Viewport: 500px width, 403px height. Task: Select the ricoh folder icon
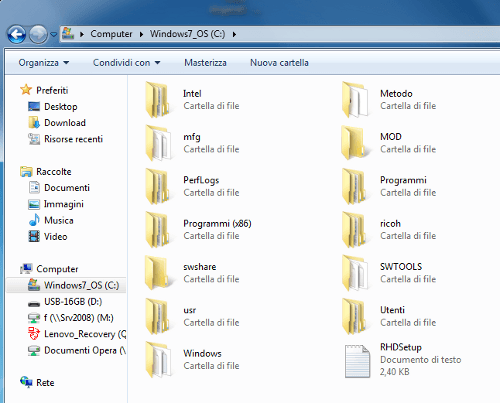[x=354, y=230]
